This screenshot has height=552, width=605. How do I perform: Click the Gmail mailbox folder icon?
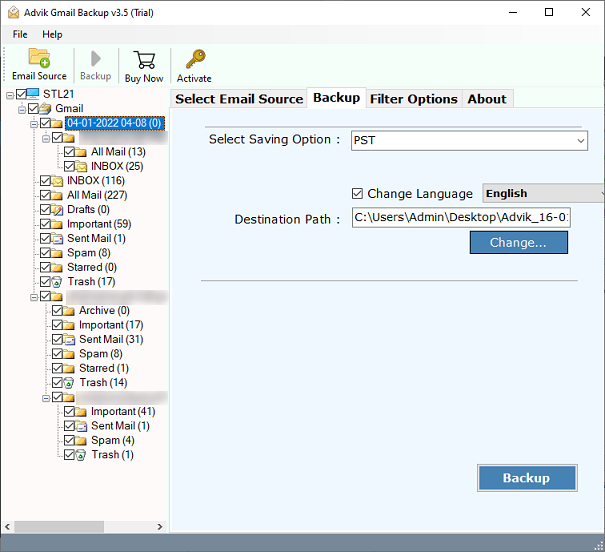[x=45, y=108]
